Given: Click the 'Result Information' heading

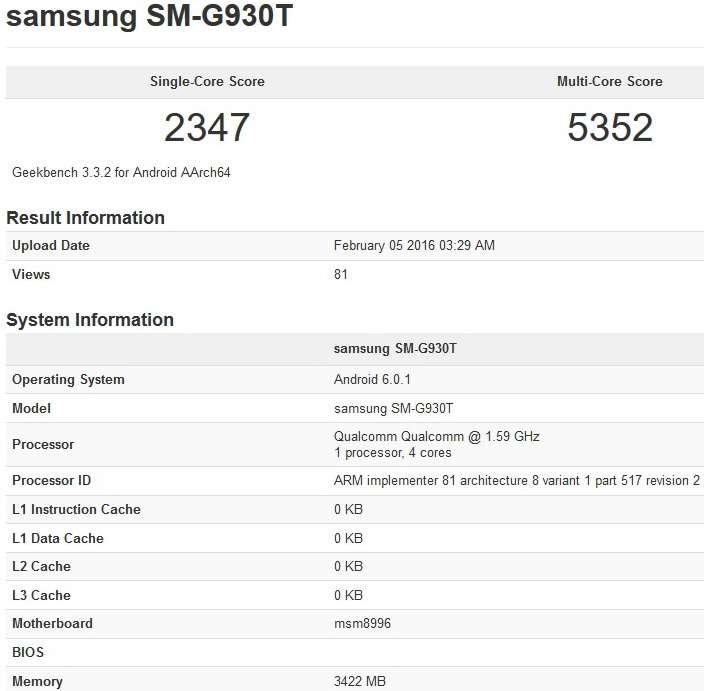Looking at the screenshot, I should coord(85,218).
